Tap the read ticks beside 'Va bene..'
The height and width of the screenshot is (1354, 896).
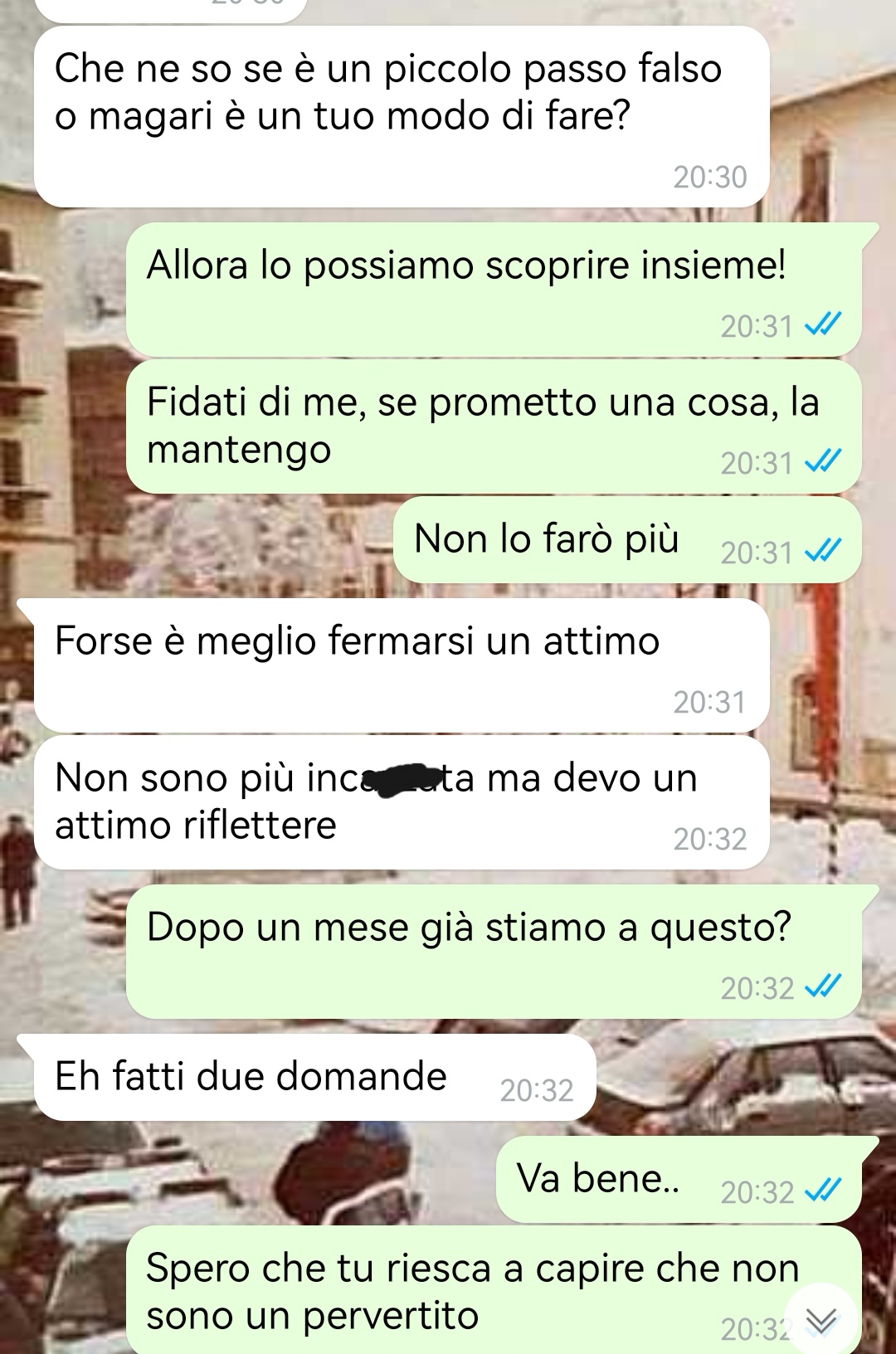[824, 1191]
